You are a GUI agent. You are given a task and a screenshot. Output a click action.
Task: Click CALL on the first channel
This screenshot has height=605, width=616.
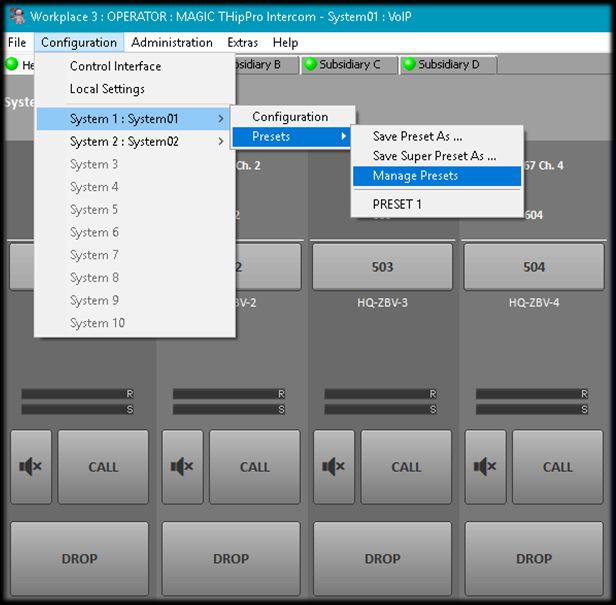(x=103, y=467)
